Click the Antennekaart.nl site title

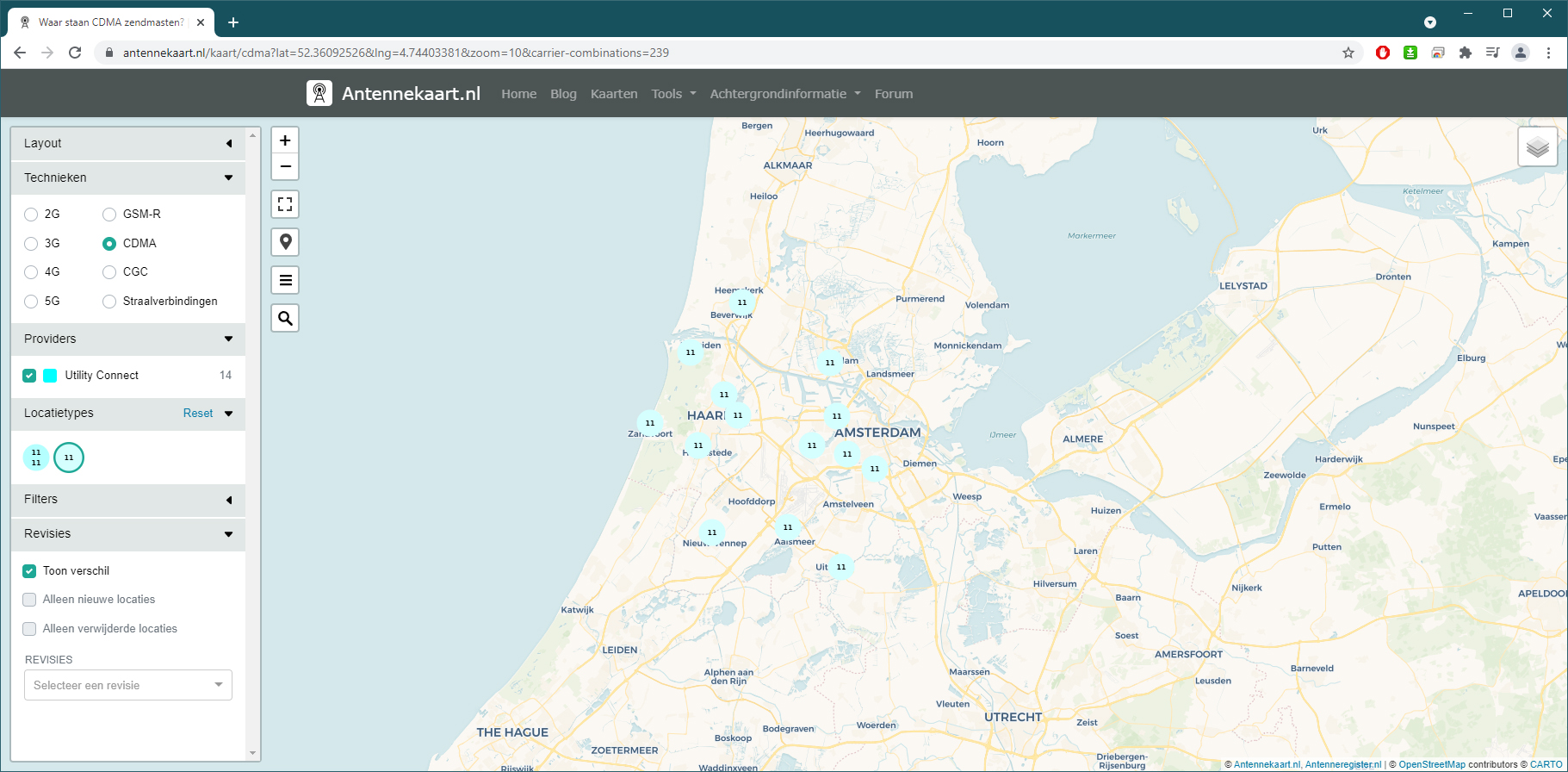[x=411, y=93]
